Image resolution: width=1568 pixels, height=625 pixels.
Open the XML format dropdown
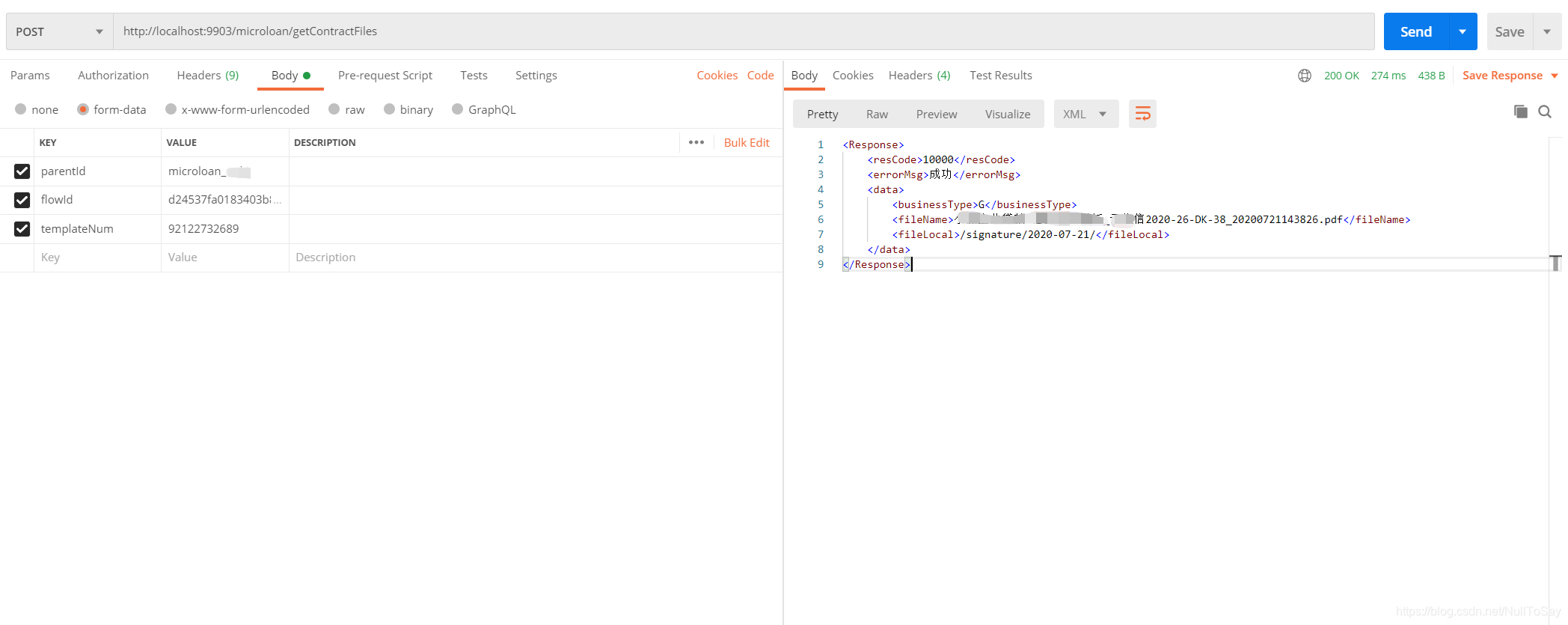click(x=1085, y=114)
